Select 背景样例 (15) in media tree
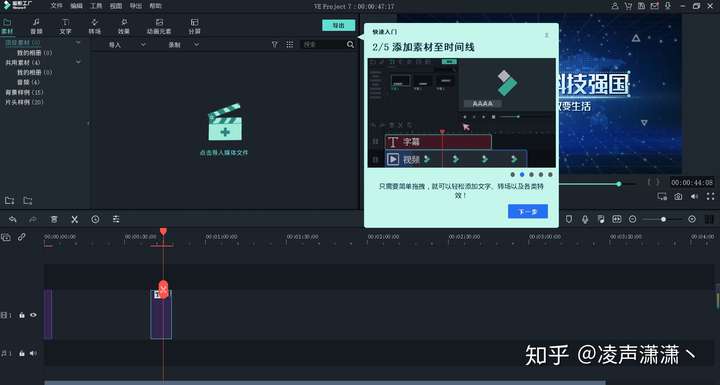Image resolution: width=720 pixels, height=385 pixels. 24,92
